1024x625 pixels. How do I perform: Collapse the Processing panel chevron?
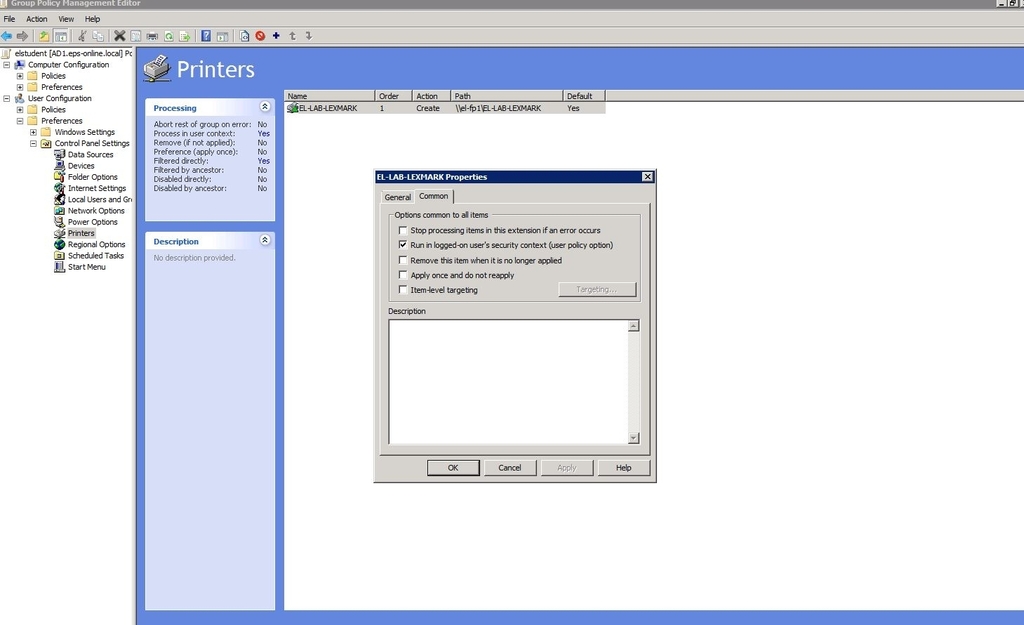point(265,106)
